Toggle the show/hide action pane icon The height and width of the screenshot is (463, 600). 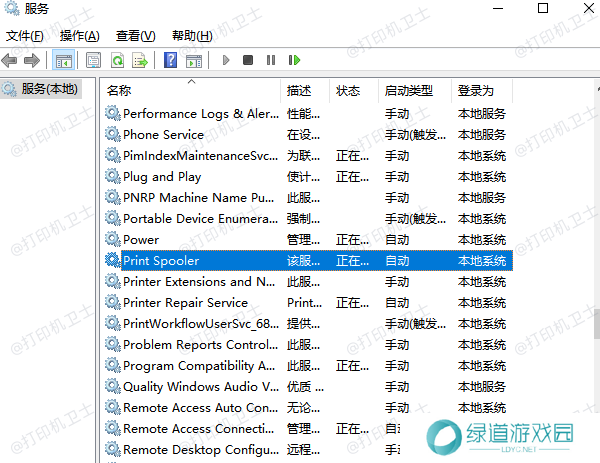pyautogui.click(x=194, y=60)
